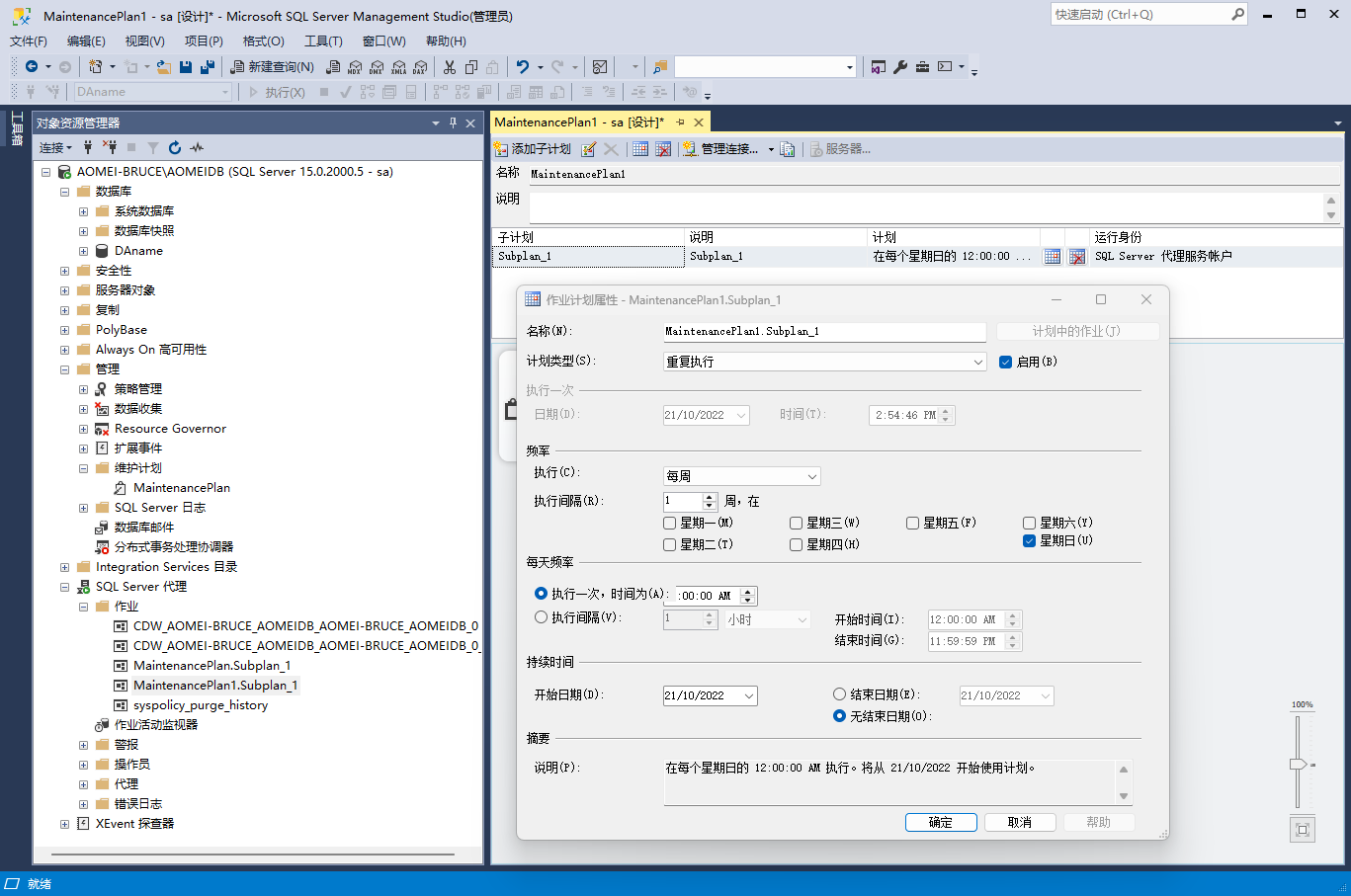Click the Refresh icon in Object Explorer
This screenshot has width=1351, height=896.
pyautogui.click(x=175, y=147)
